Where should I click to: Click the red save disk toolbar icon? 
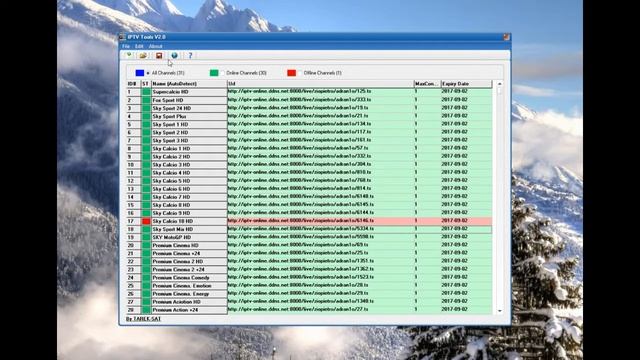point(159,55)
